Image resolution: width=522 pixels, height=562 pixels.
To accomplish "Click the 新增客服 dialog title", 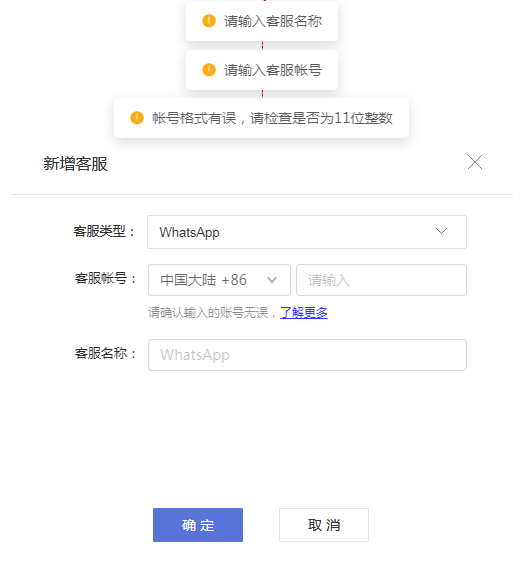I will click(76, 163).
